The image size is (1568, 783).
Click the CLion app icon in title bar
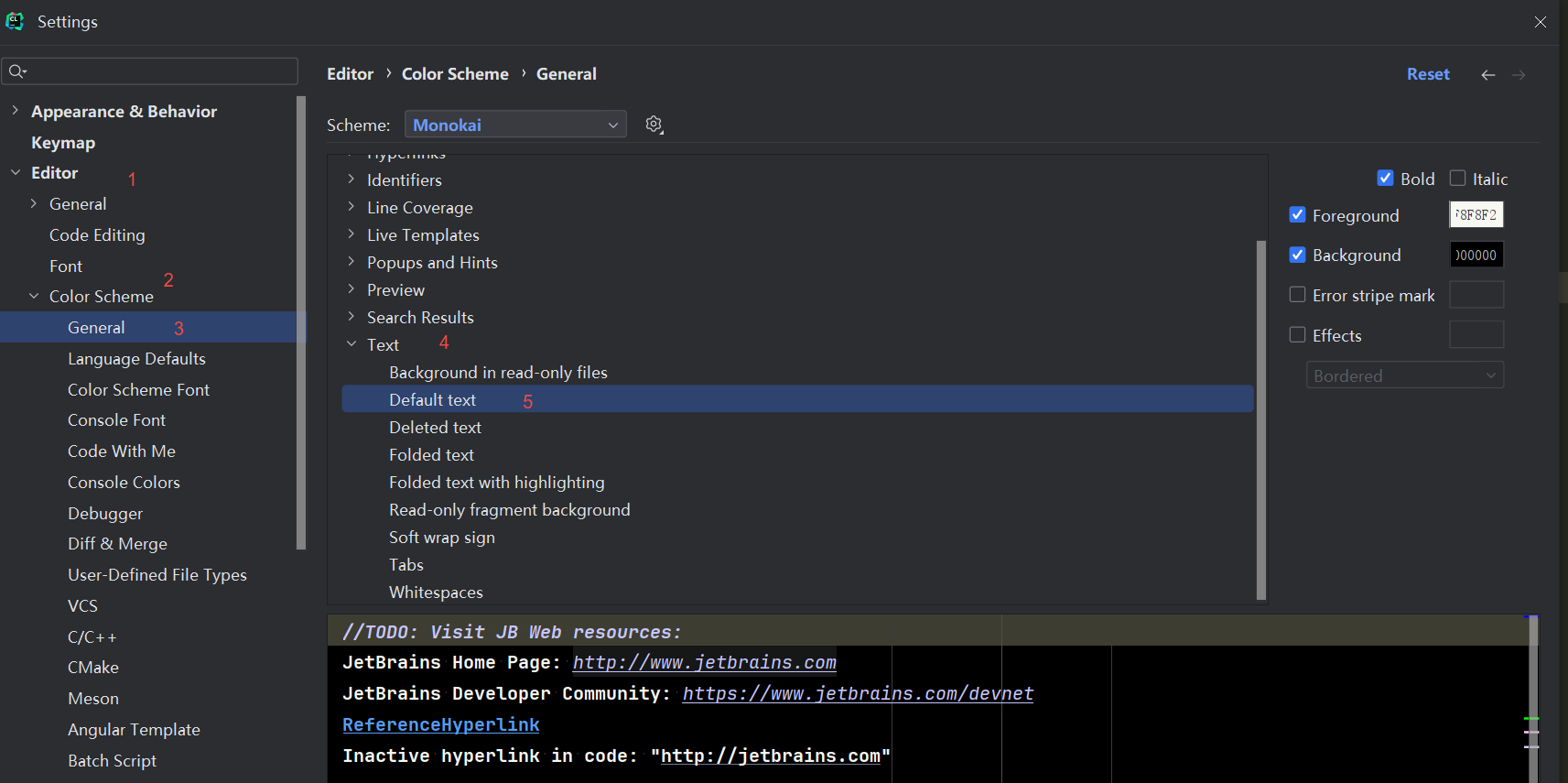[15, 21]
